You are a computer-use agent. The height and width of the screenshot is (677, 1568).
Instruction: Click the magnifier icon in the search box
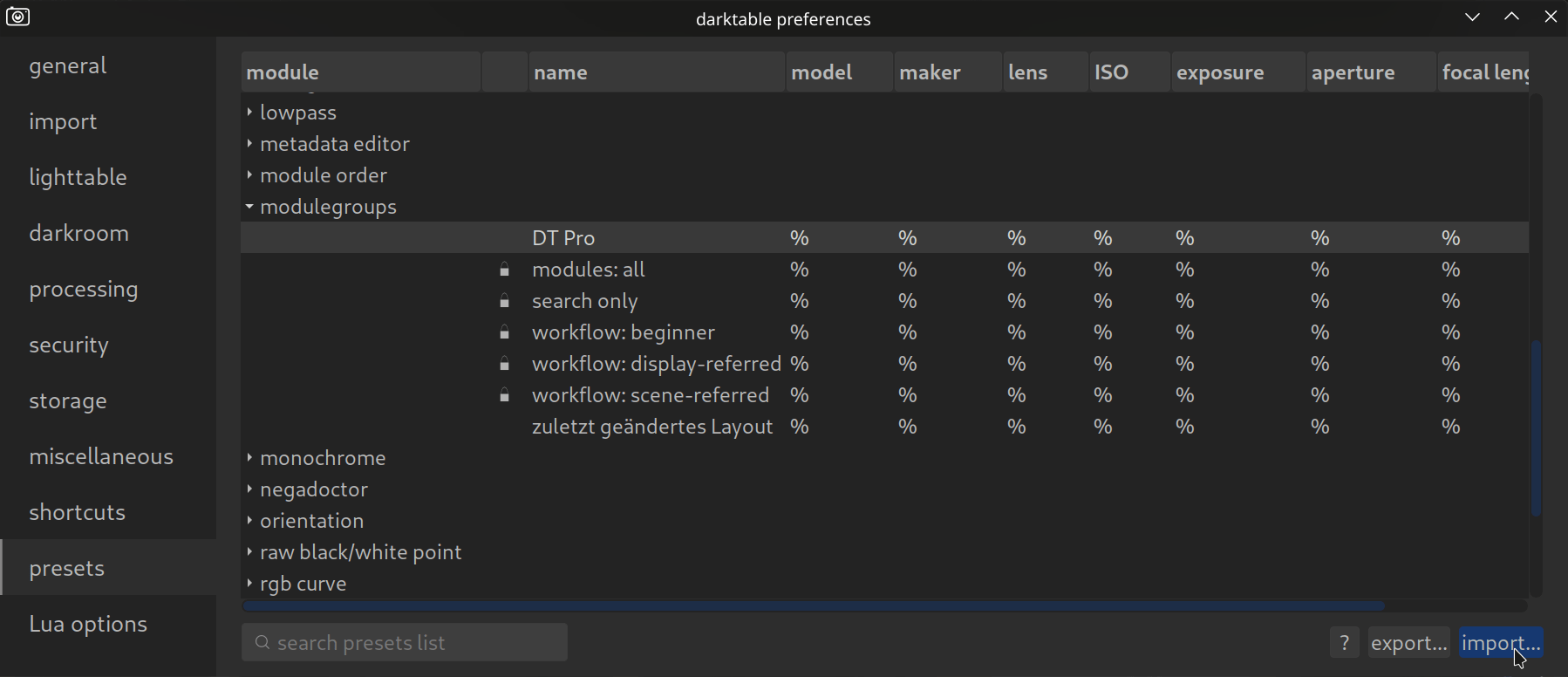tap(262, 643)
